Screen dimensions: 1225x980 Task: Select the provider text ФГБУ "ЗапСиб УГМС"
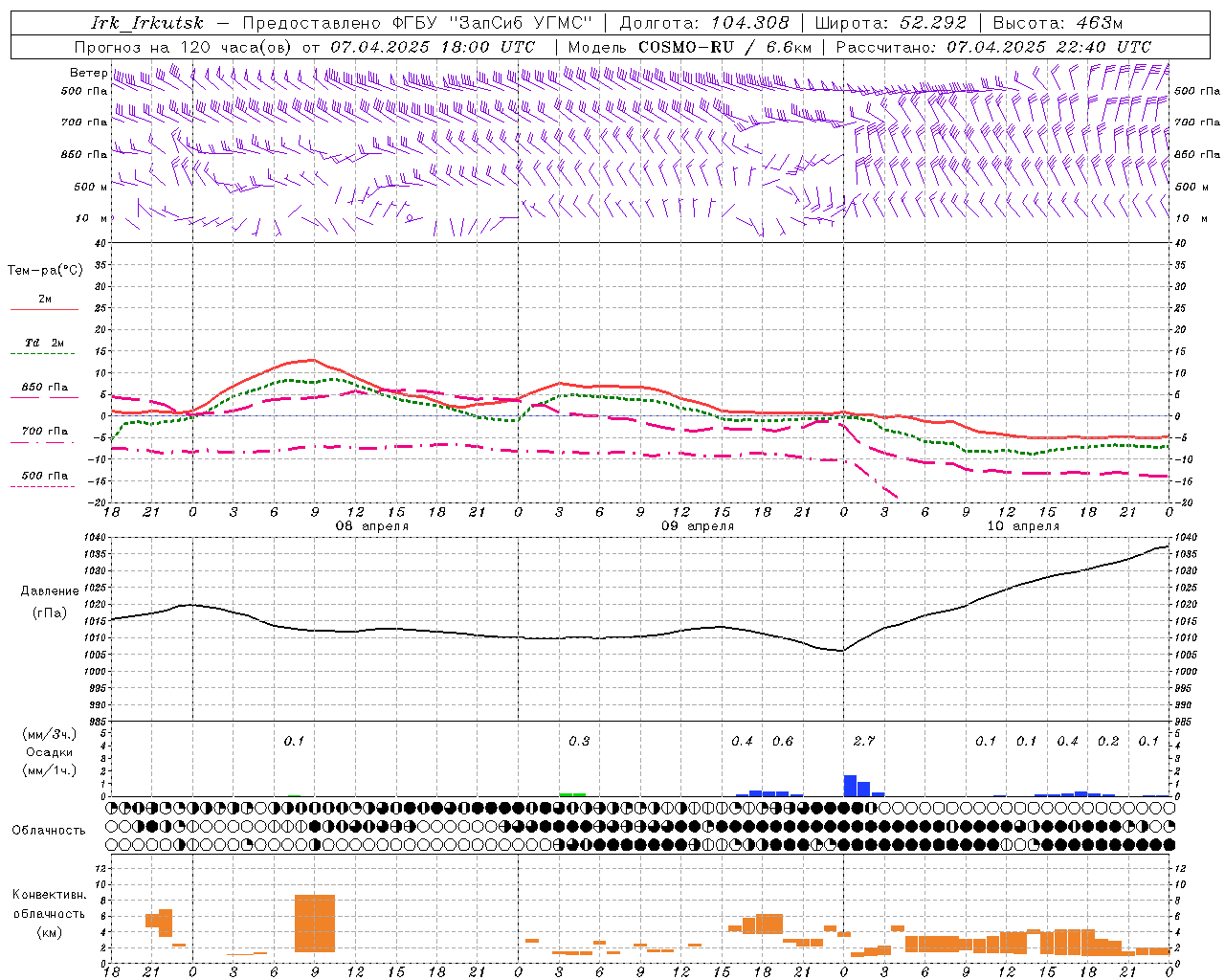tap(493, 23)
